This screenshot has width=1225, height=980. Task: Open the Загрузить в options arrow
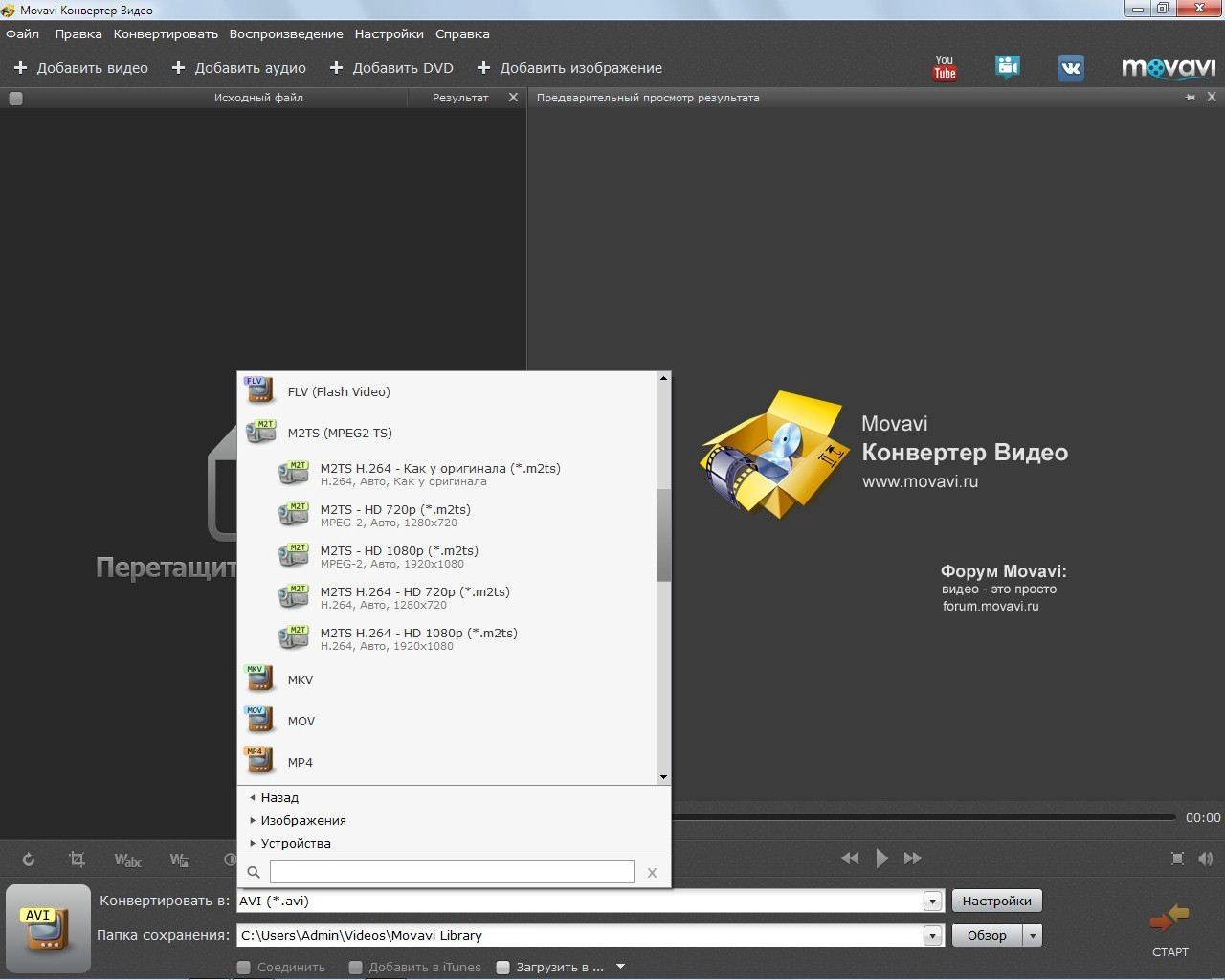620,967
